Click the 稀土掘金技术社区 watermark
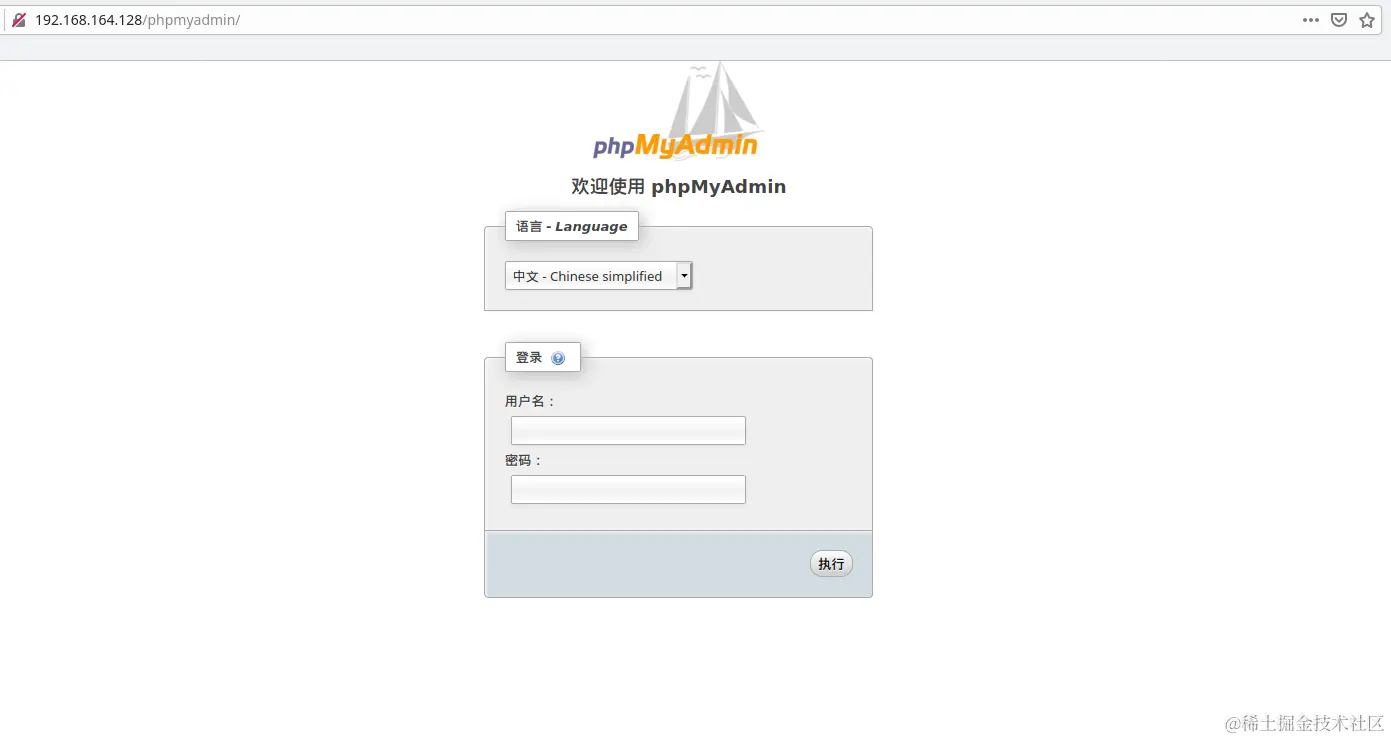This screenshot has height=740, width=1391. click(x=1305, y=723)
